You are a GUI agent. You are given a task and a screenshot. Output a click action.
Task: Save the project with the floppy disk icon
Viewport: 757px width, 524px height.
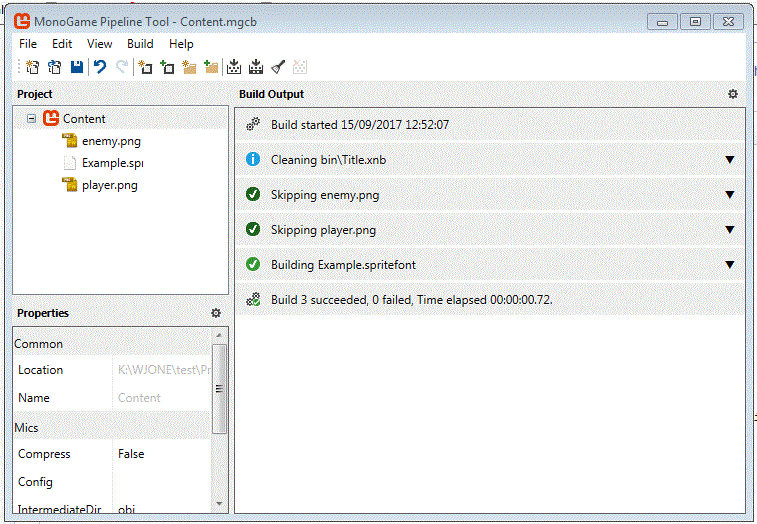coord(77,67)
